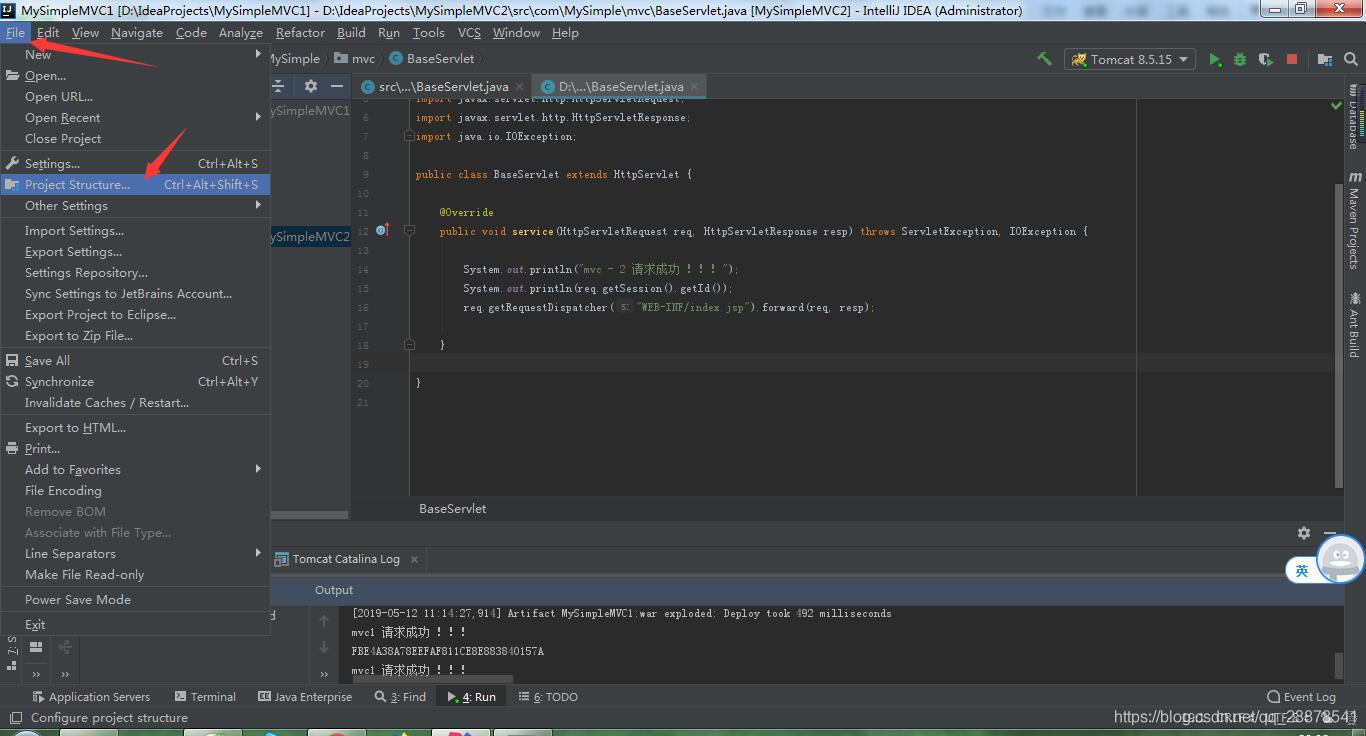
Task: Start debugging with the bug icon
Action: pos(1240,59)
